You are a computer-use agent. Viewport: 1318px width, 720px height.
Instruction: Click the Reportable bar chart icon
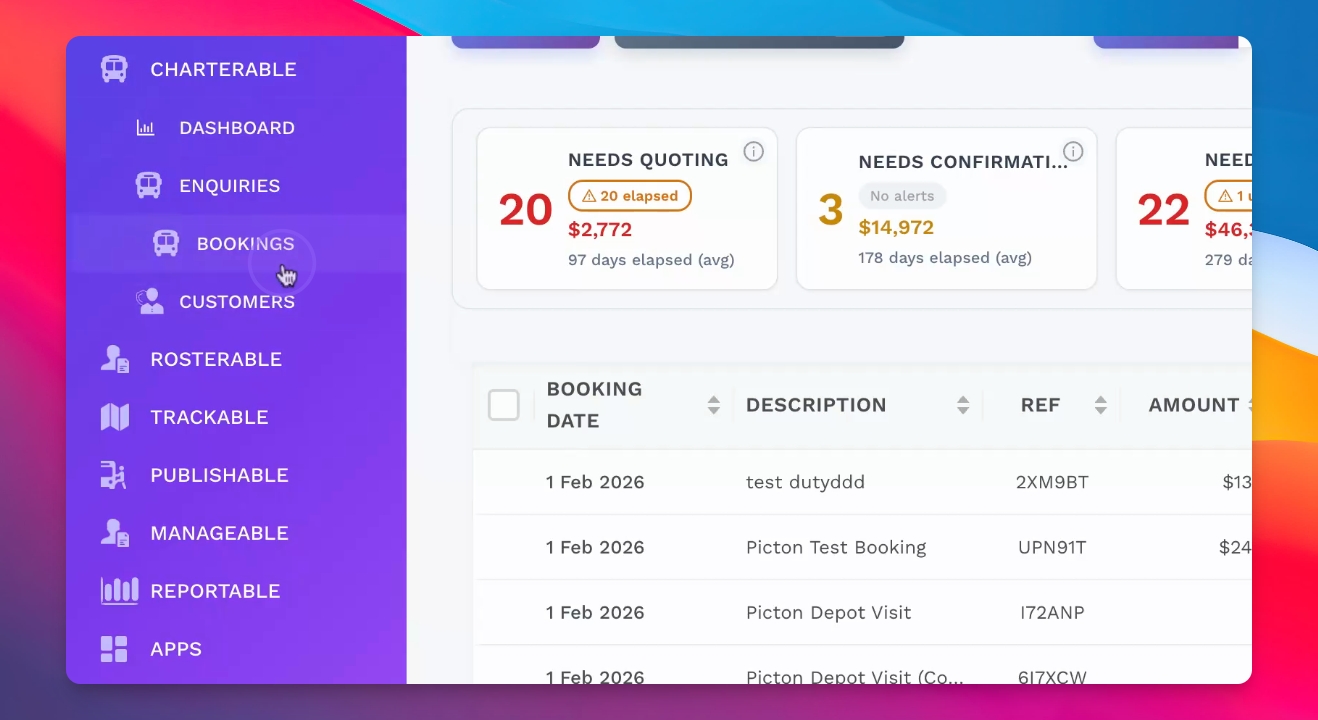tap(119, 591)
